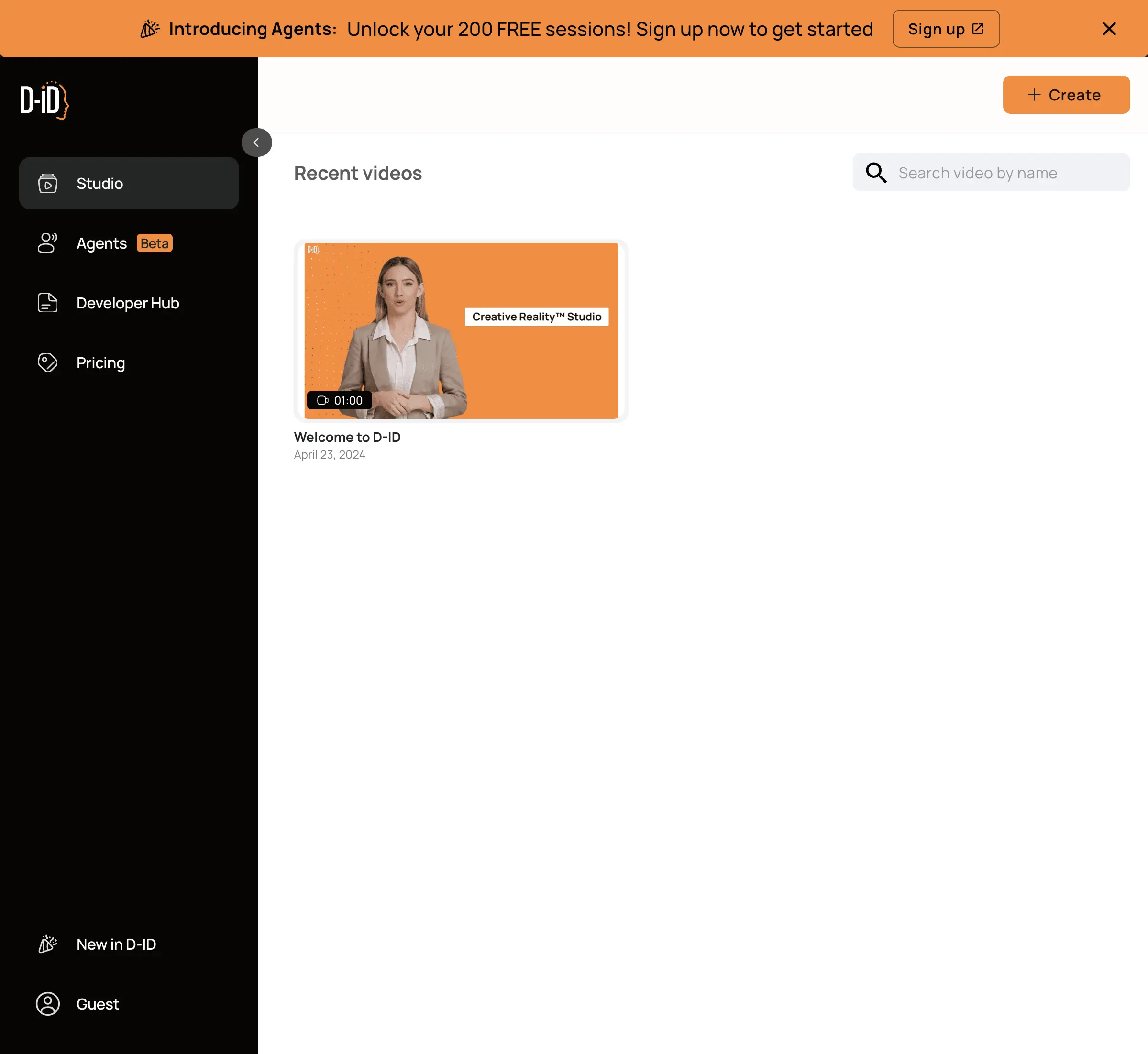Click the magnifying glass search icon
Viewport: 1148px width, 1054px height.
click(876, 173)
